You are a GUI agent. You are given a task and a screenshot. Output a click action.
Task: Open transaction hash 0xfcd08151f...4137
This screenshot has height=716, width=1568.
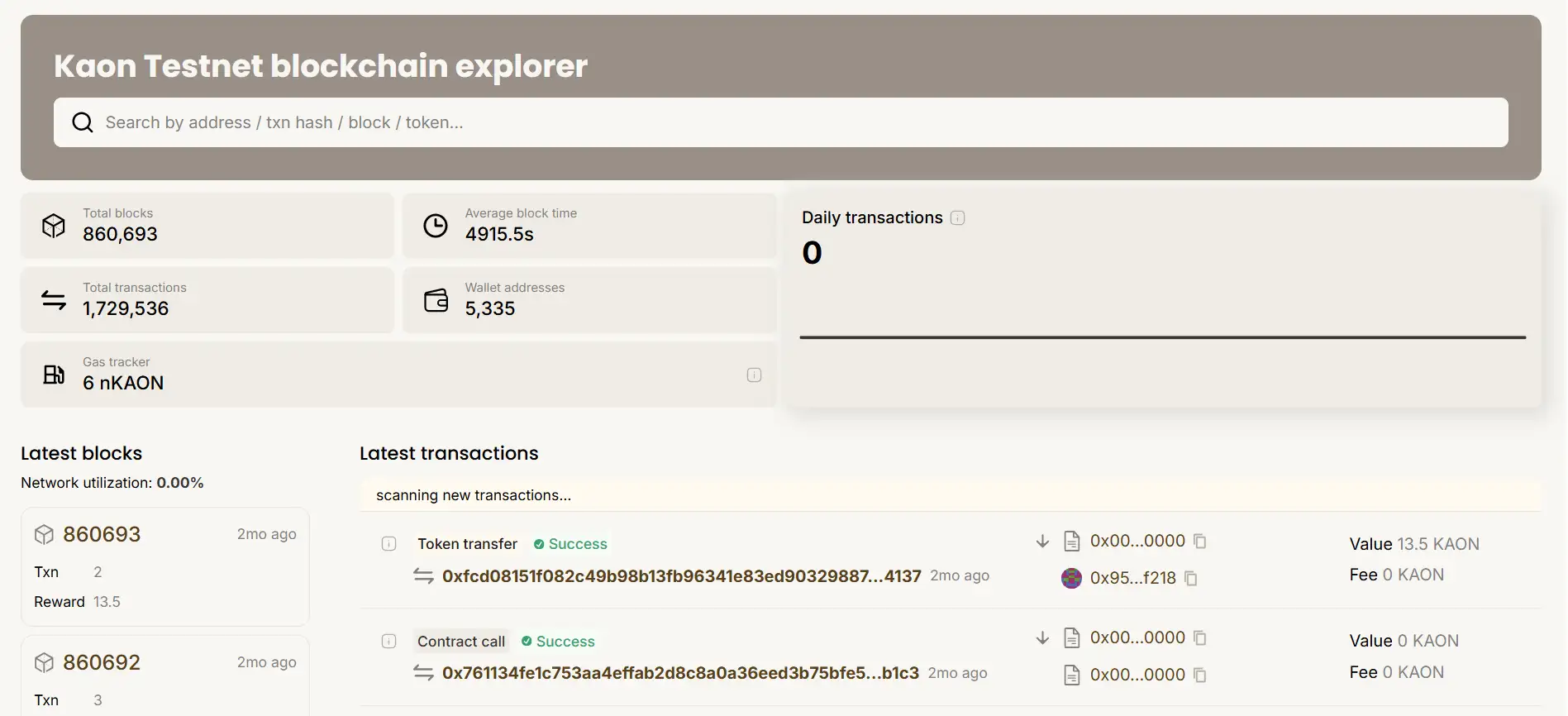pyautogui.click(x=681, y=576)
